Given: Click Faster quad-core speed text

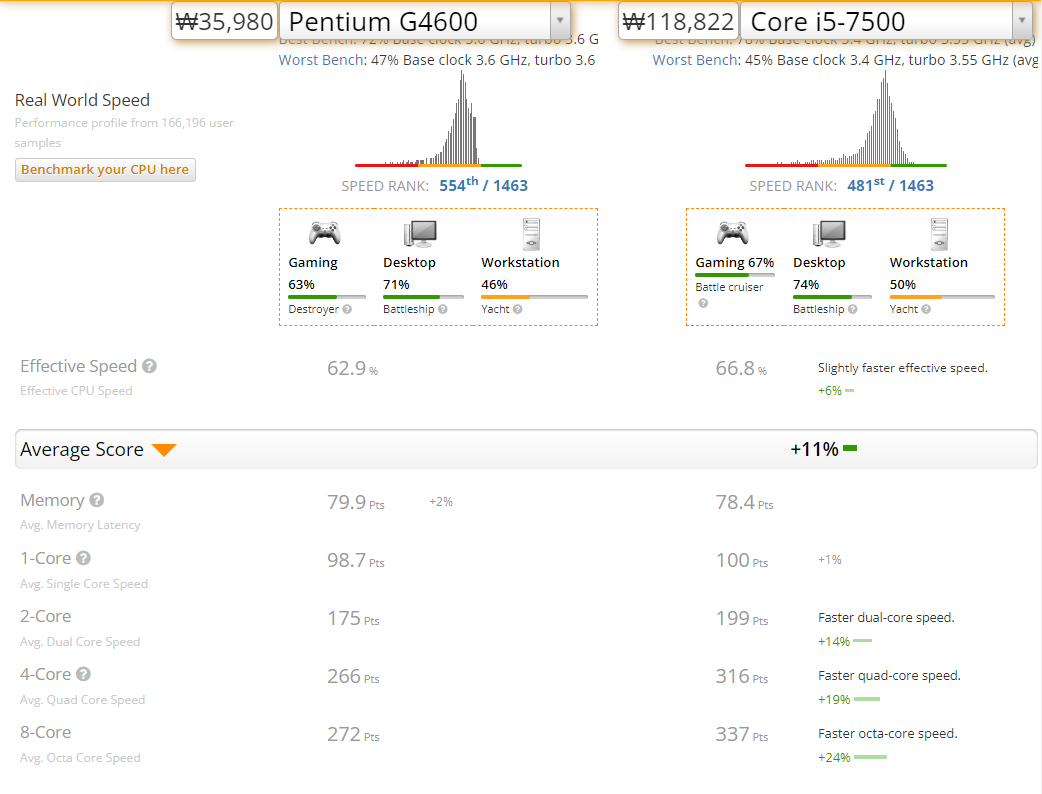Looking at the screenshot, I should 889,676.
